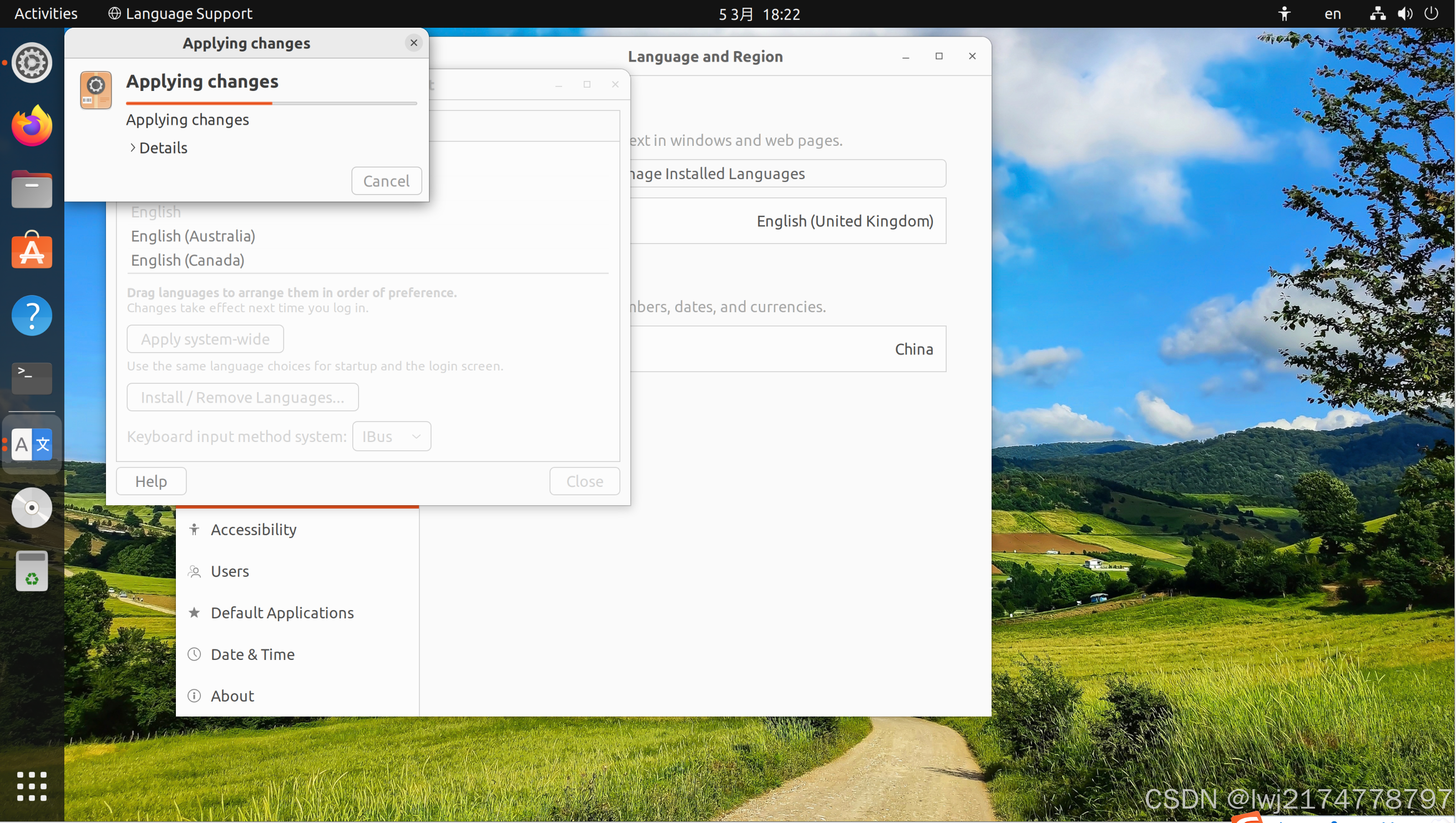Open Accessibility settings panel

point(297,530)
